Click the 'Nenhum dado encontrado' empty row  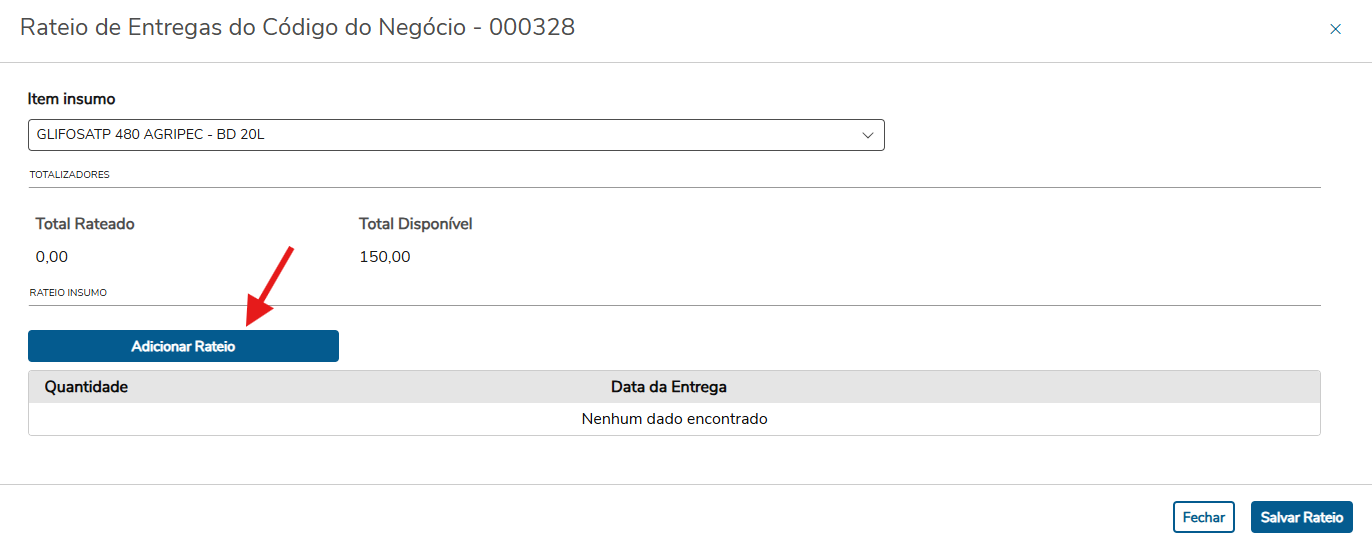click(674, 419)
